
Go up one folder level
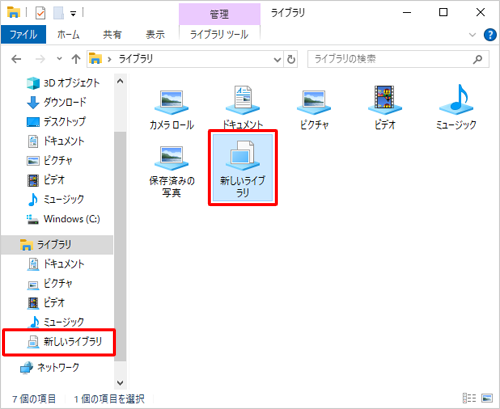pos(76,59)
